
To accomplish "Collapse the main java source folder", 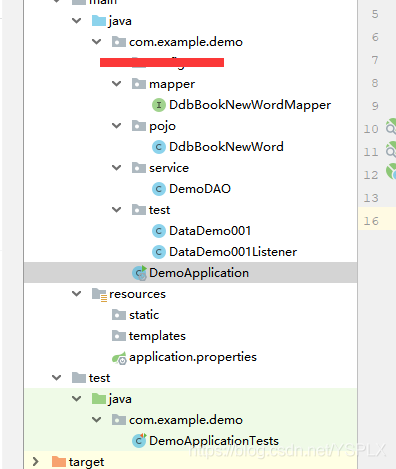I will click(77, 21).
